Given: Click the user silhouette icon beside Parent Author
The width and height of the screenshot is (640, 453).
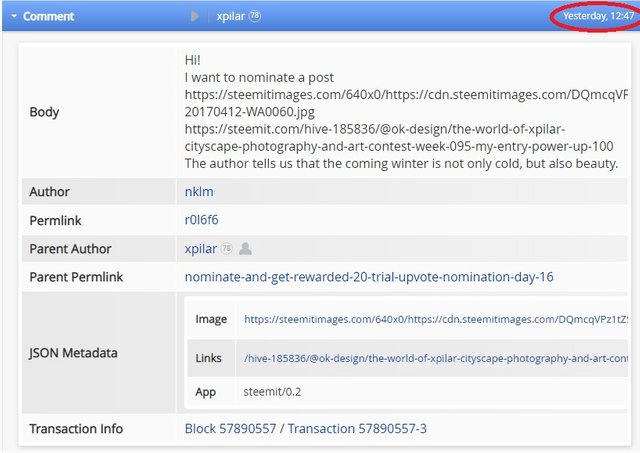Looking at the screenshot, I should click(x=245, y=248).
